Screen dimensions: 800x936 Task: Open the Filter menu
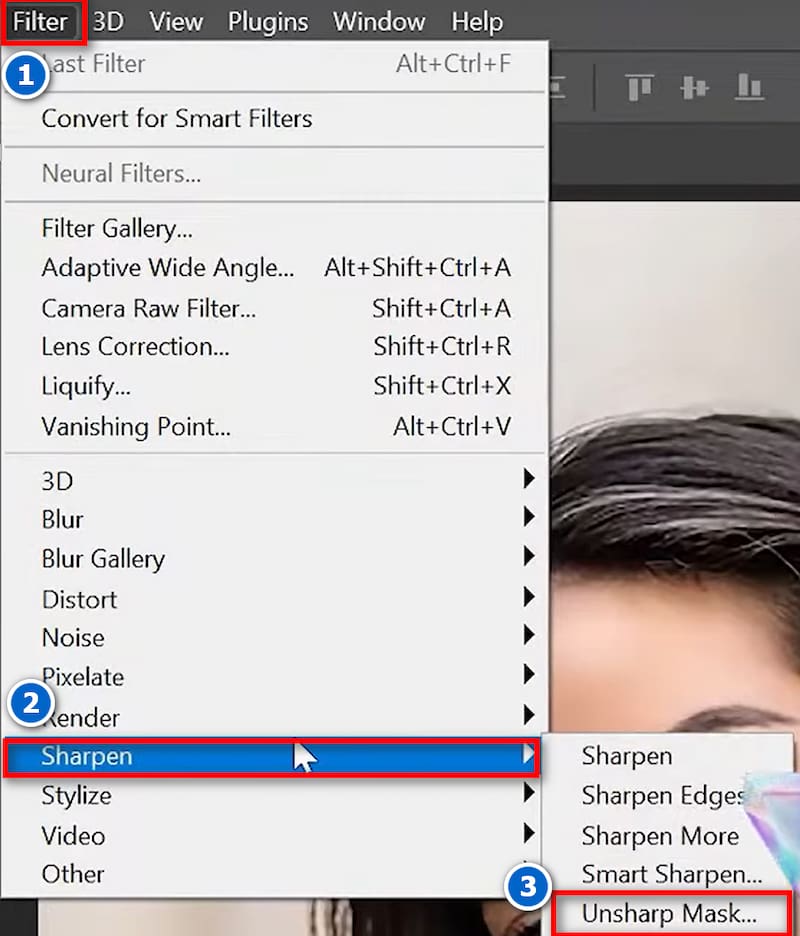40,21
